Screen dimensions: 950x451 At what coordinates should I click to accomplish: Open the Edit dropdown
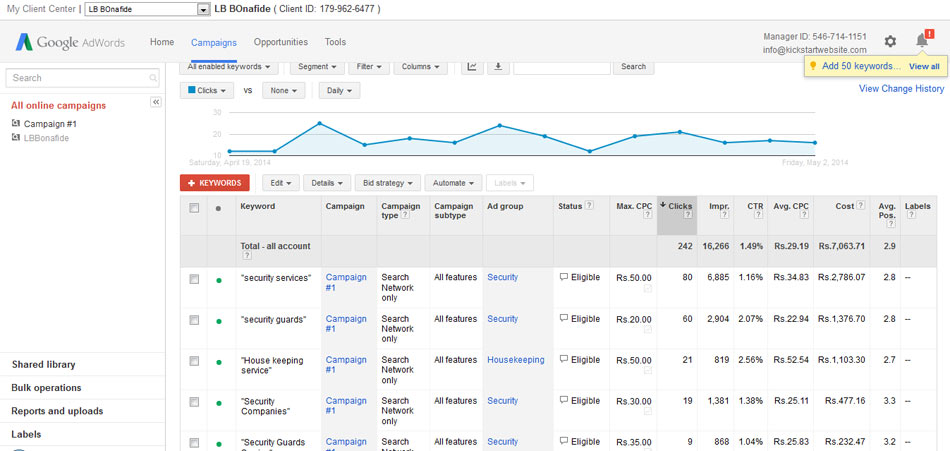point(281,183)
